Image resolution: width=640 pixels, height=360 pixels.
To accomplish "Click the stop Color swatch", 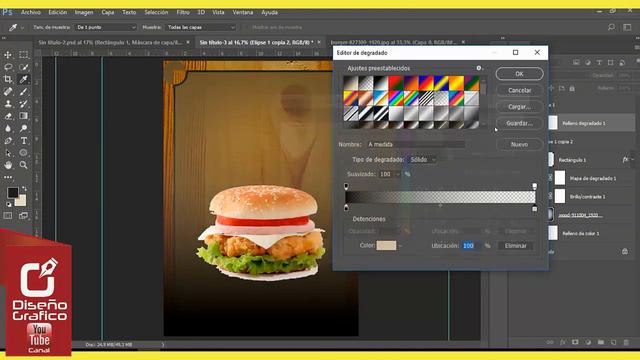I will pos(386,245).
